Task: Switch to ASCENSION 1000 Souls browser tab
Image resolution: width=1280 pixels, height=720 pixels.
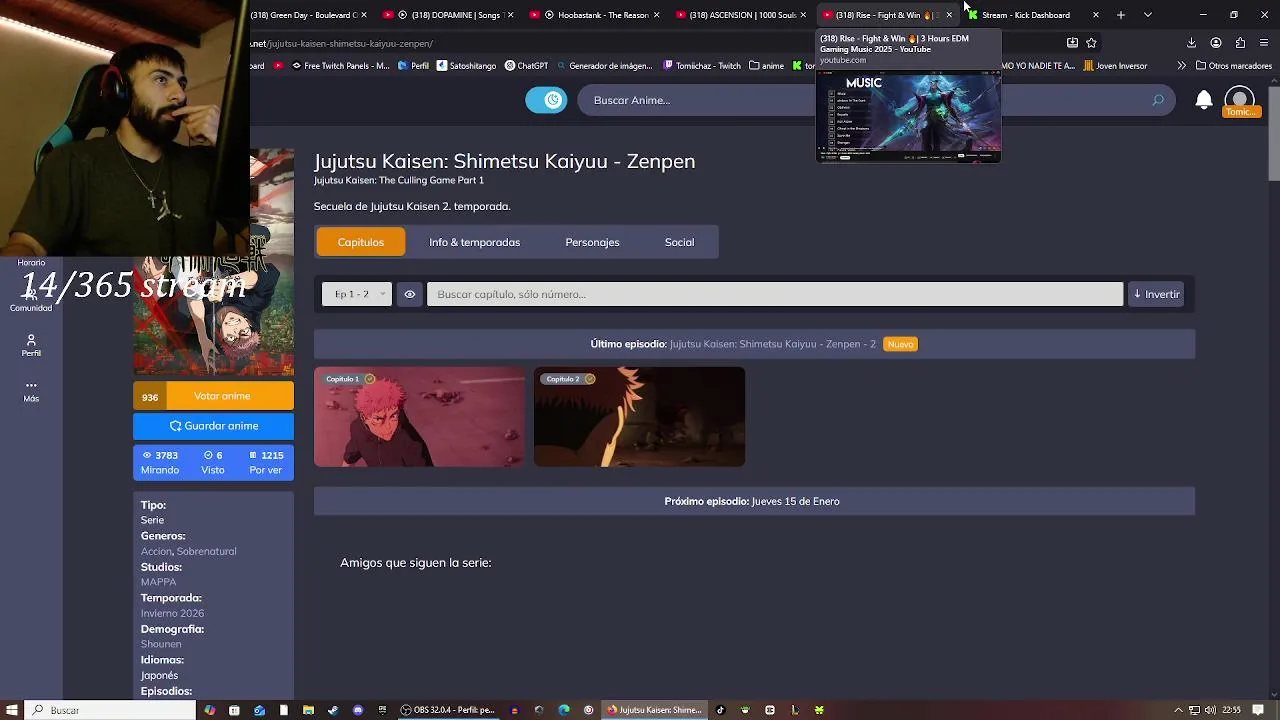Action: click(741, 15)
